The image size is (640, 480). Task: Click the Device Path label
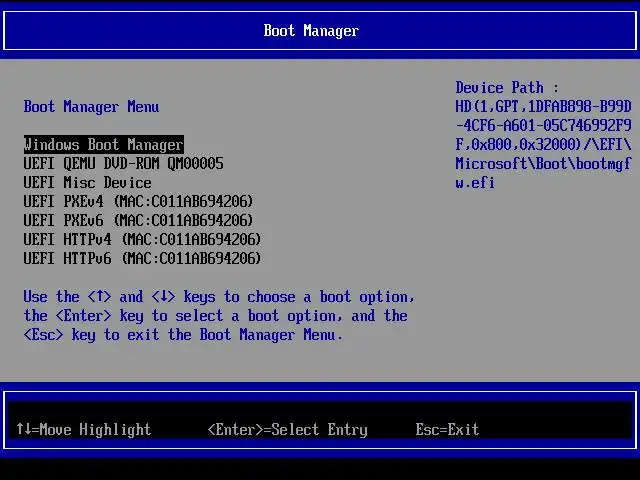coord(507,88)
